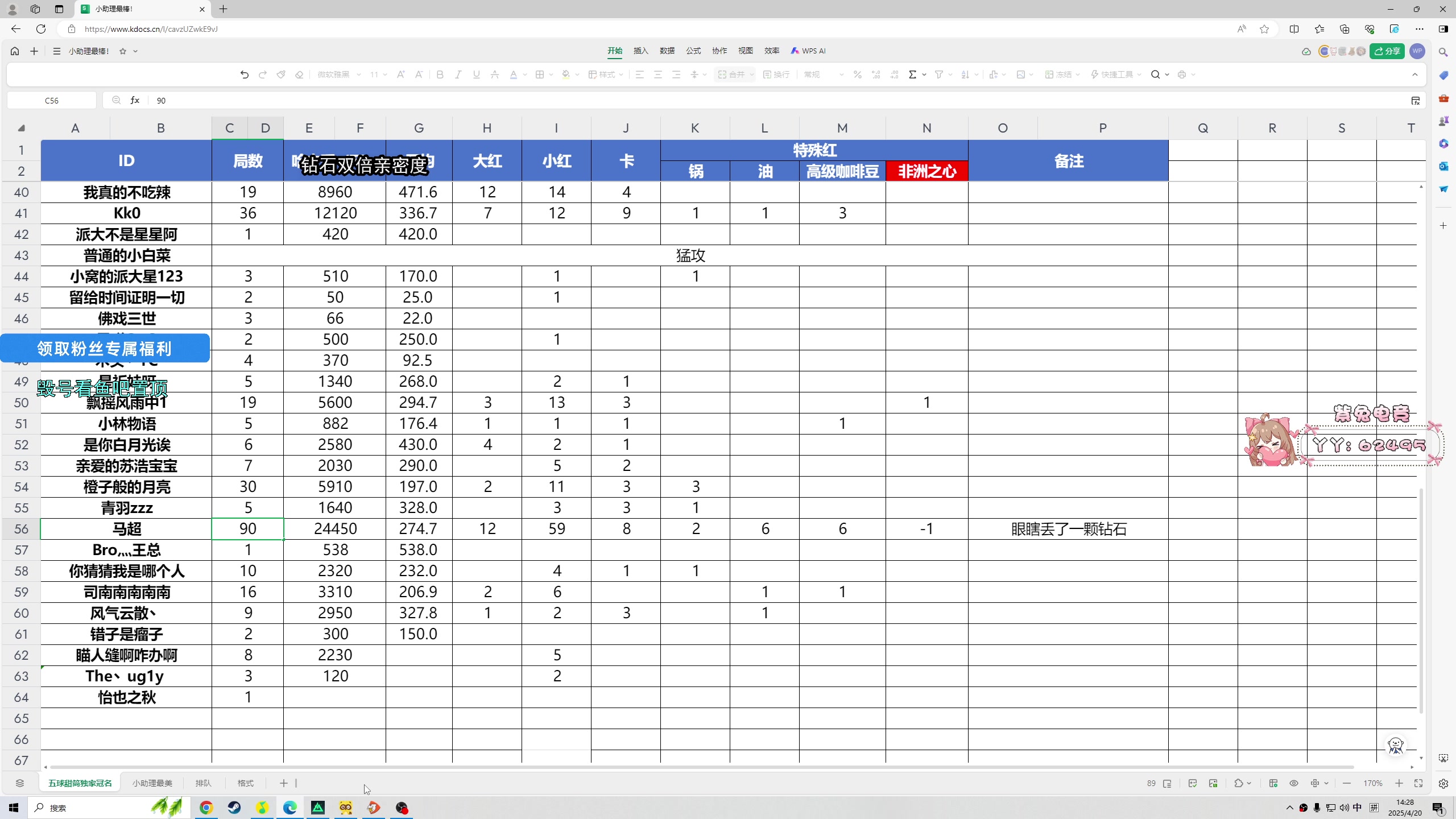Enter fullscreen mode from the status bar
Screen dimensions: 1456x819
[1418, 783]
